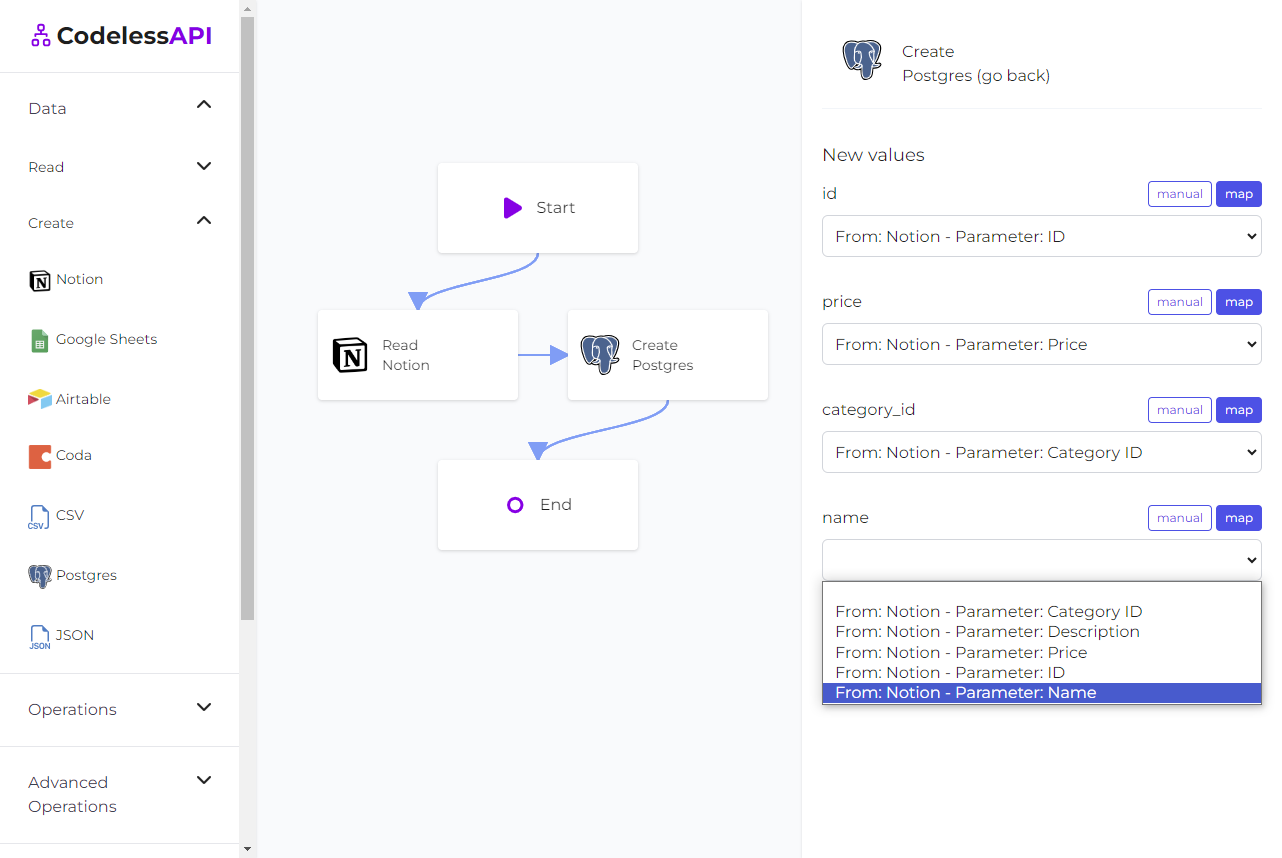
Task: Open the price mapping dropdown
Action: pyautogui.click(x=1042, y=344)
